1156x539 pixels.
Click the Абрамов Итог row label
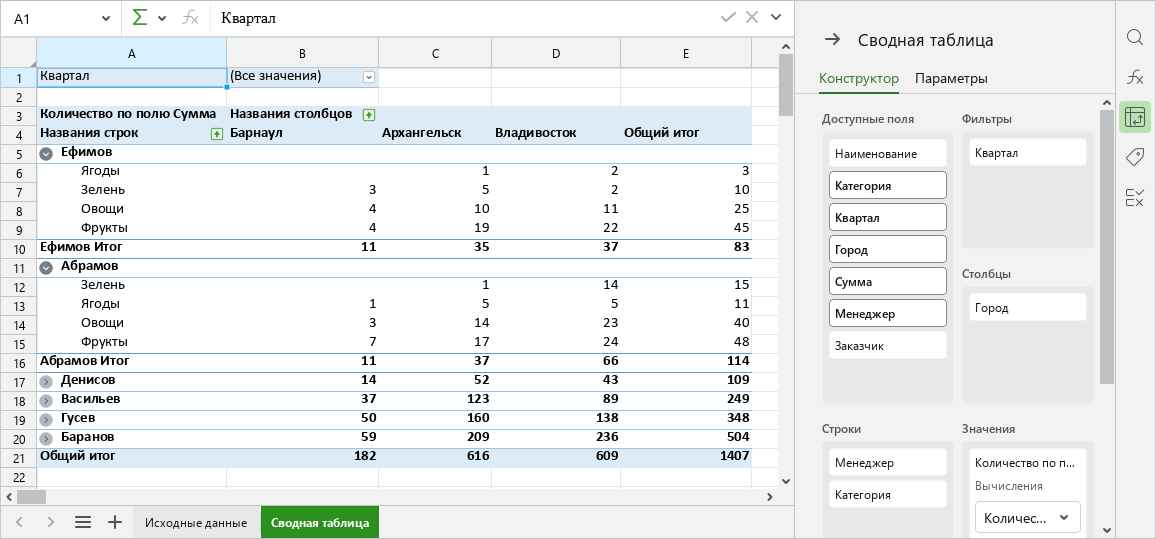click(x=85, y=361)
